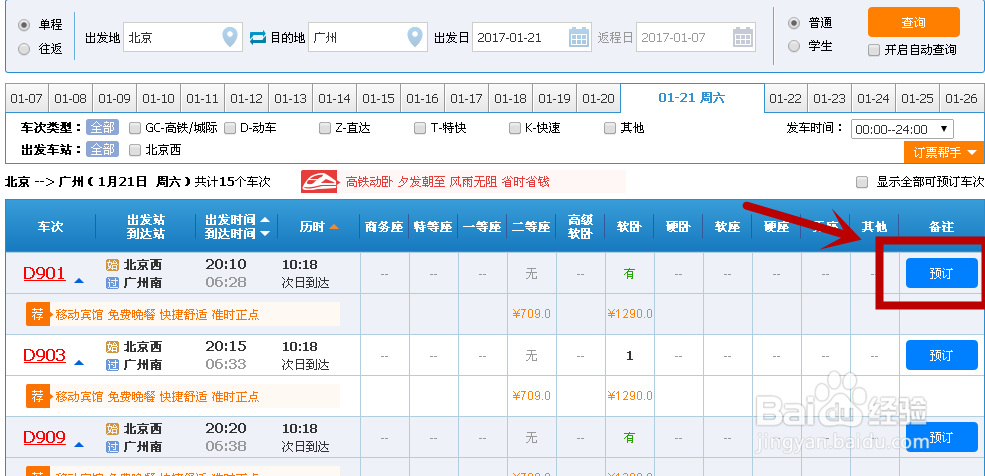Viewport: 985px width, 476px height.
Task: Select the 01-15 date tab
Action: [x=378, y=98]
